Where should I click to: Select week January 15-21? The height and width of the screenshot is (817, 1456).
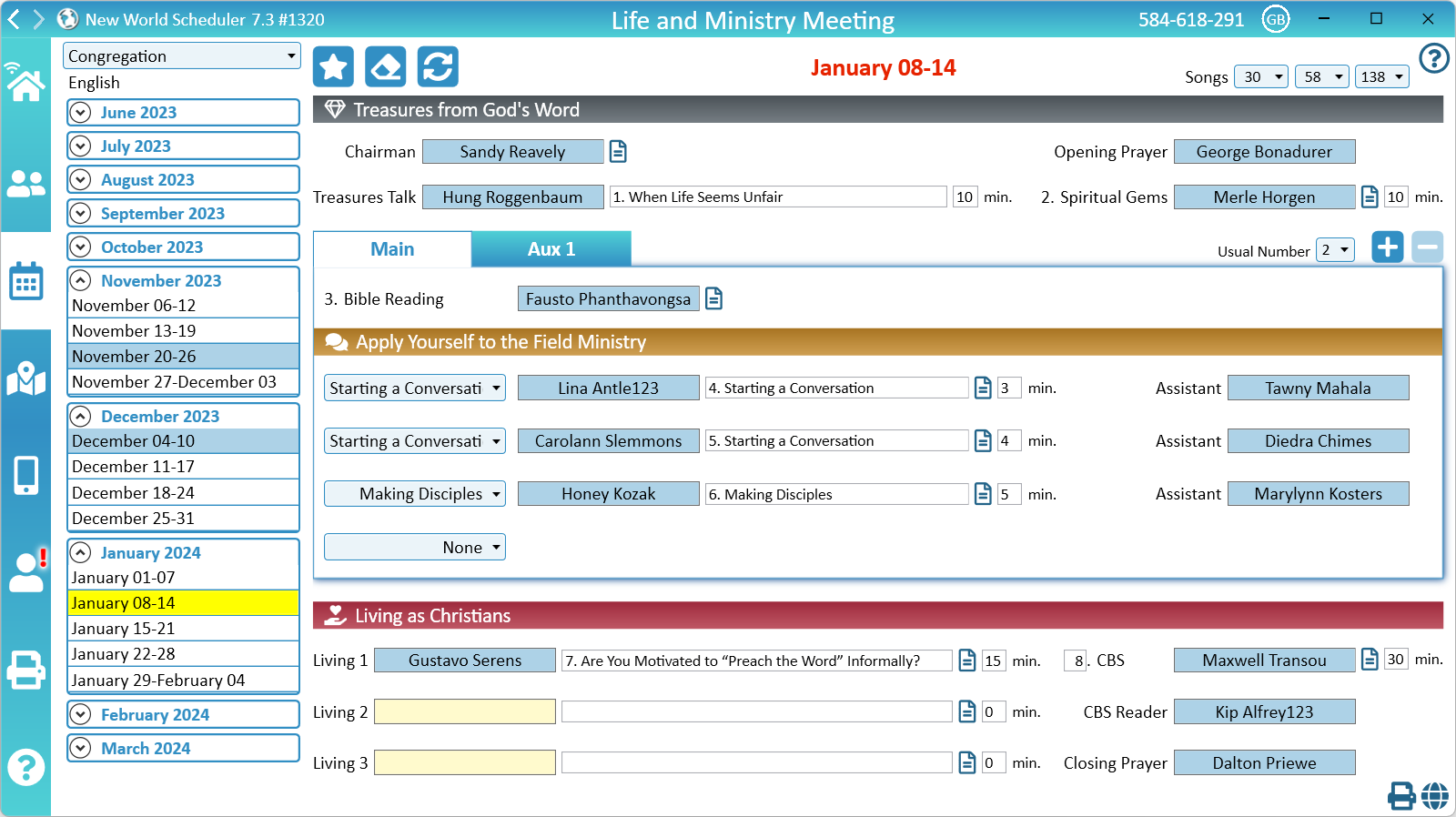coord(183,629)
